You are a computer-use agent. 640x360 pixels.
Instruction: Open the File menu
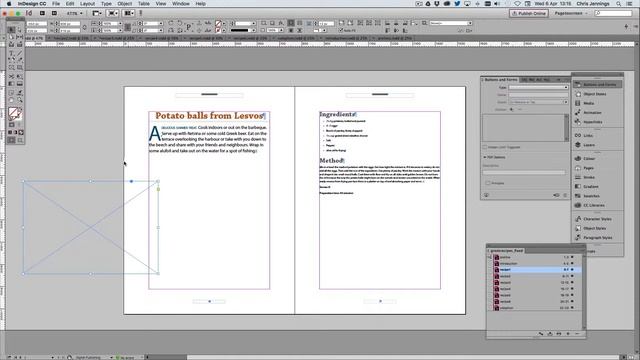click(x=56, y=4)
